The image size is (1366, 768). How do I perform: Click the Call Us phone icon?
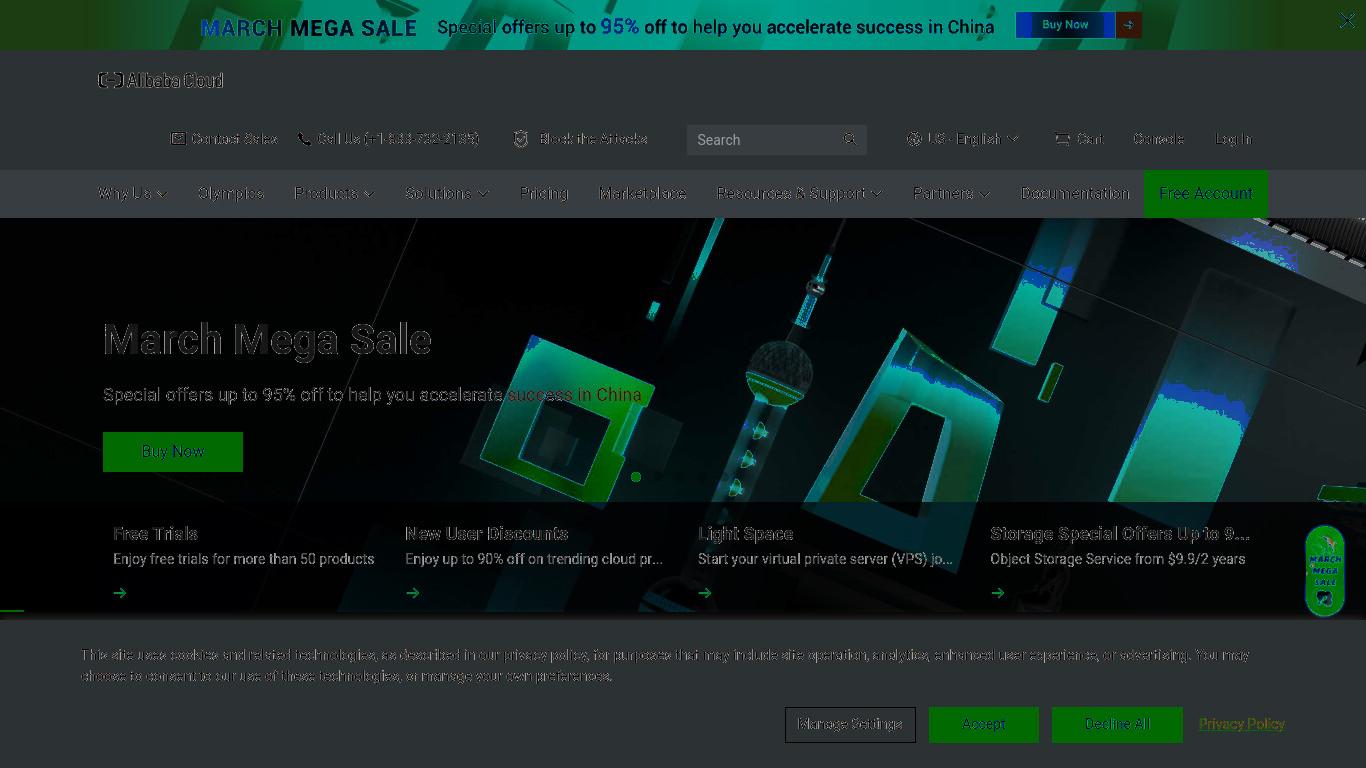(304, 139)
